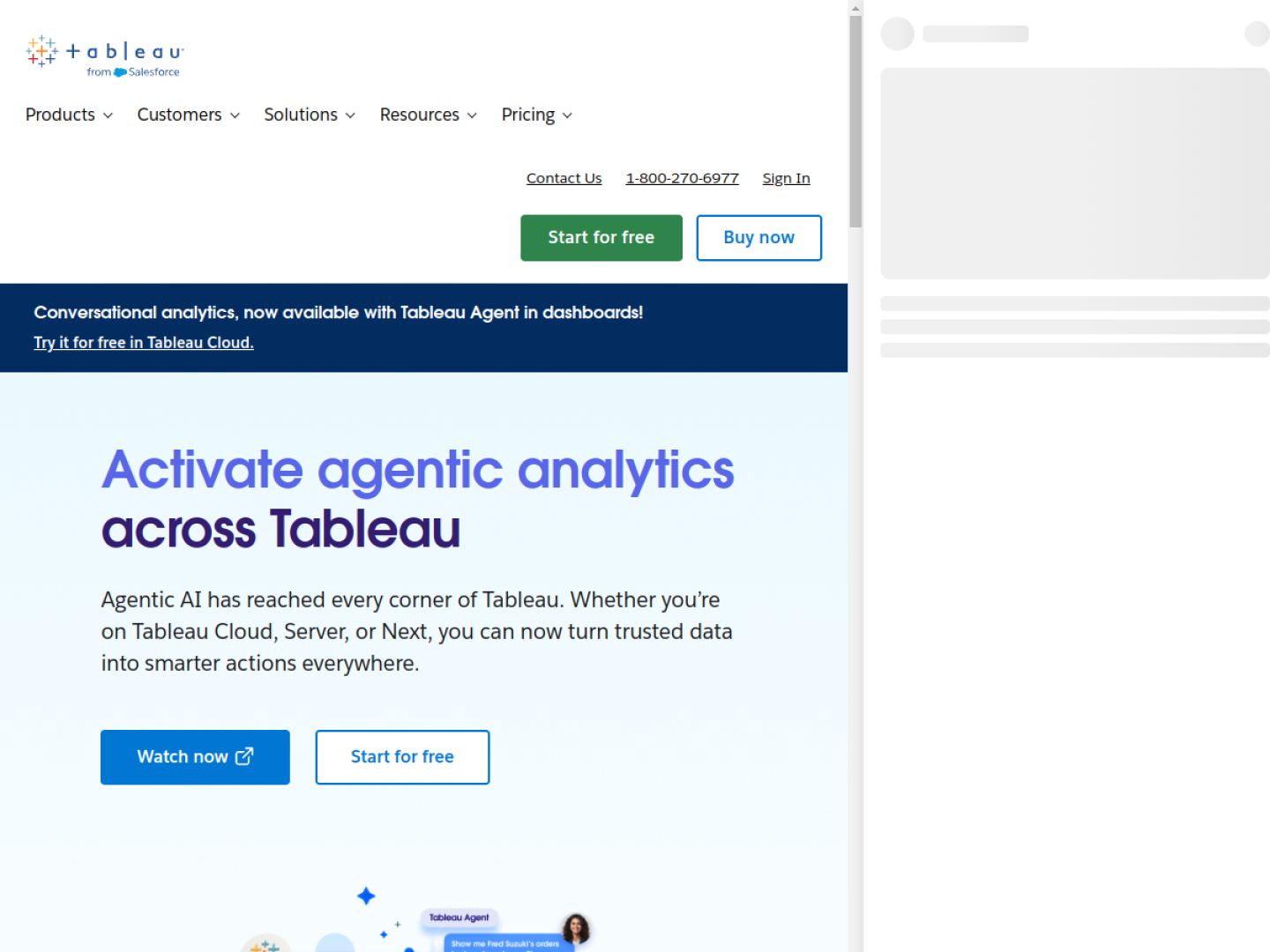Open the Sign In link
1270x952 pixels.
coord(786,178)
